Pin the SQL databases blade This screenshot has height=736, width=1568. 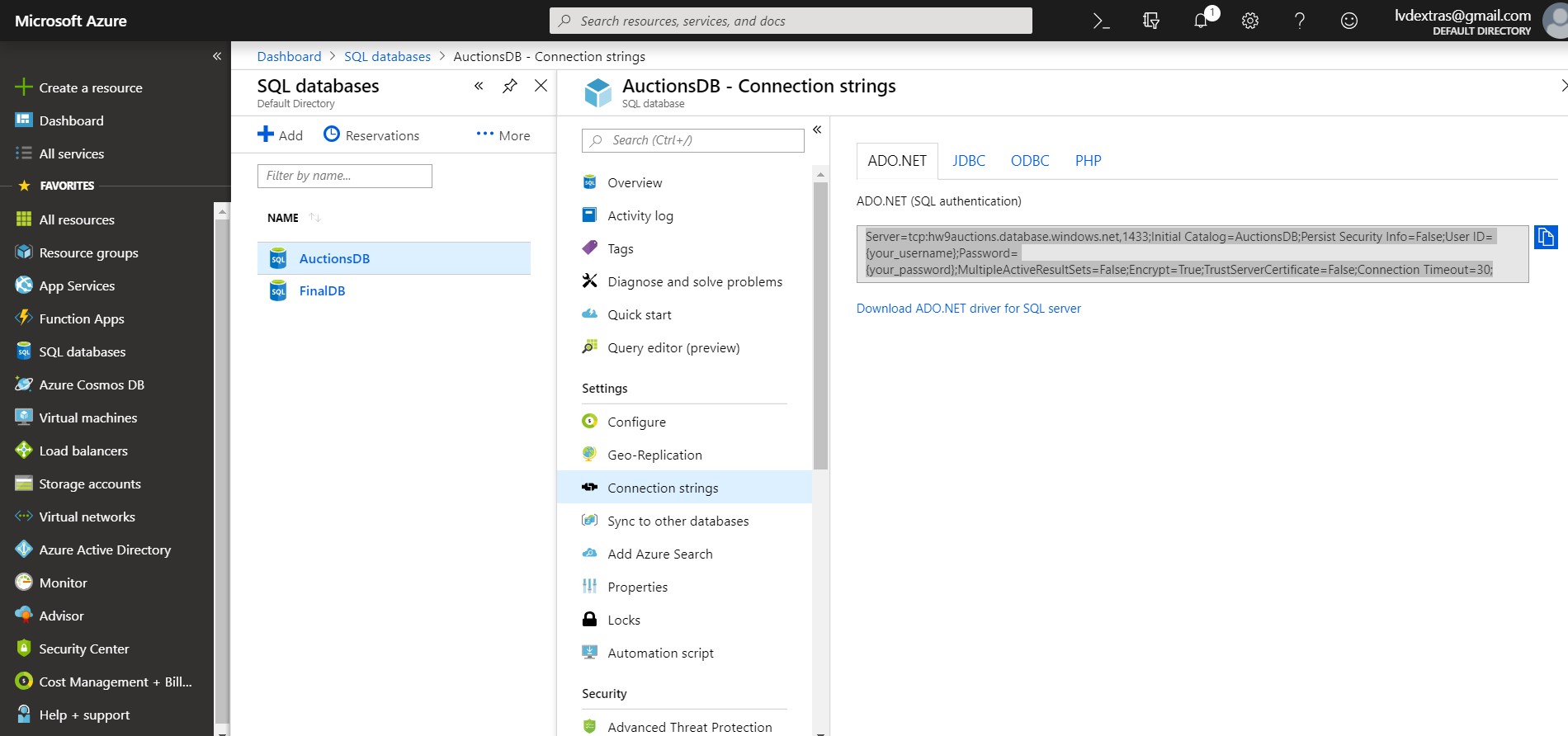coord(510,86)
